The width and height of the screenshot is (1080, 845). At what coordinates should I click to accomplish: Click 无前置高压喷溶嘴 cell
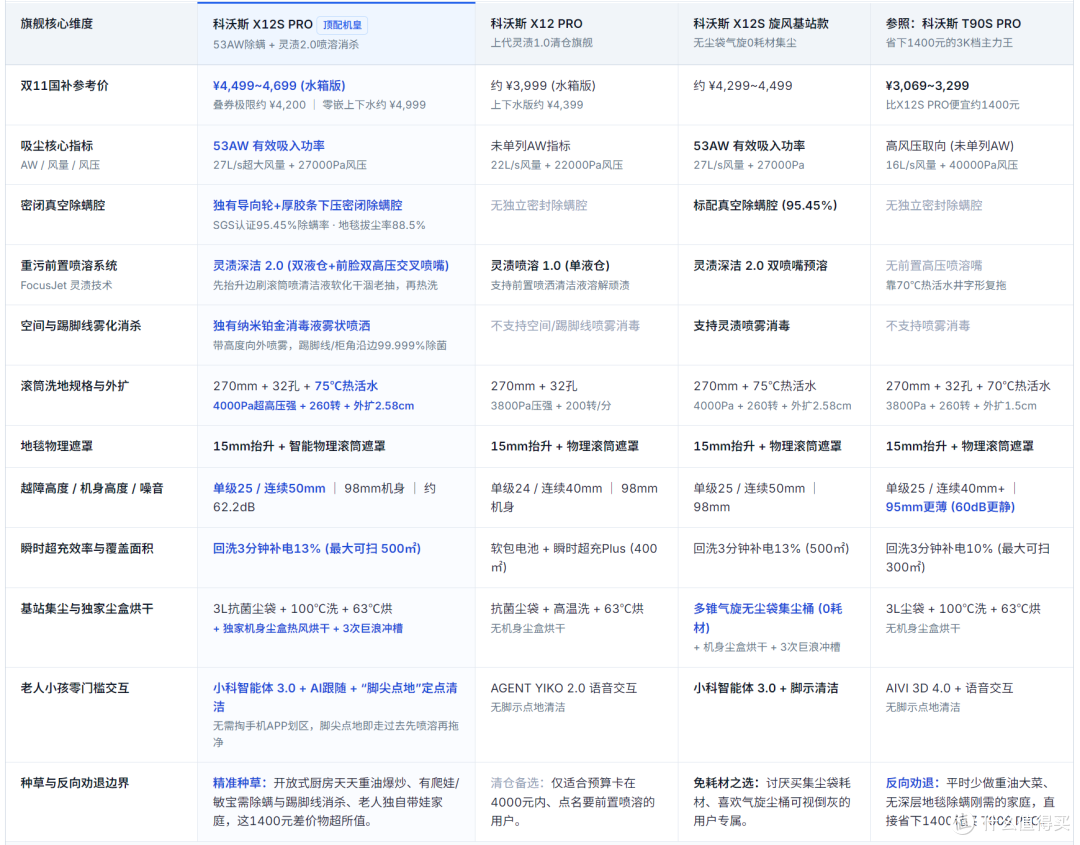tap(934, 265)
